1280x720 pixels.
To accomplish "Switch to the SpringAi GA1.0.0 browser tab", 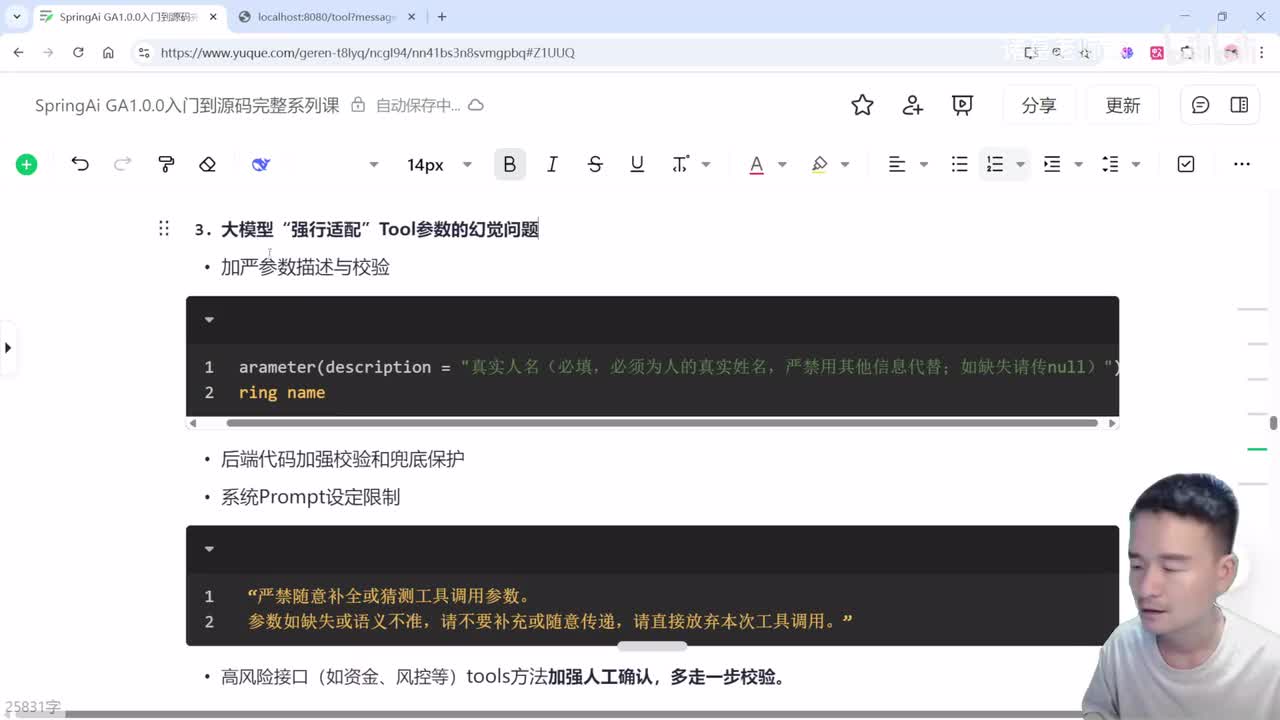I will (128, 17).
